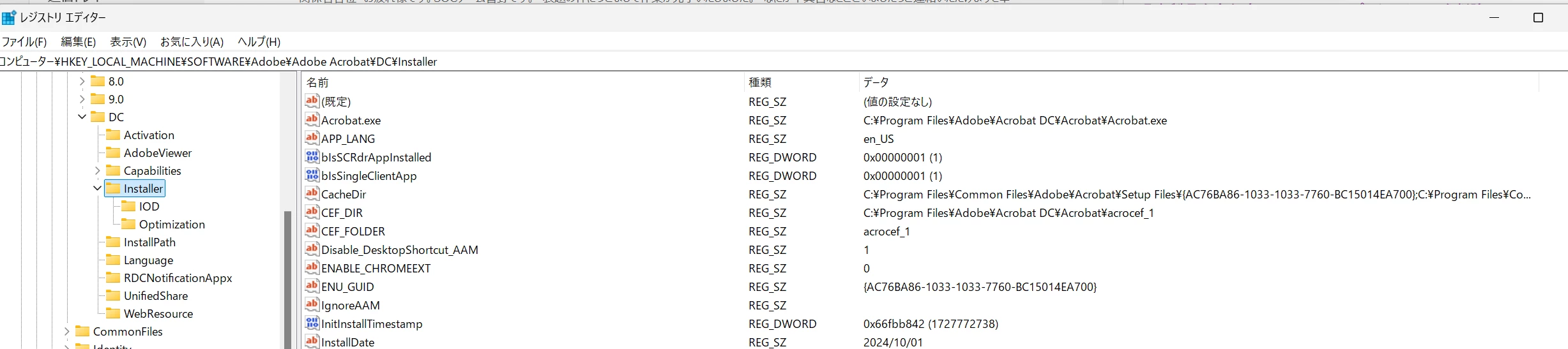The height and width of the screenshot is (349, 1568).
Task: Open the 表示(V) menu
Action: [128, 41]
